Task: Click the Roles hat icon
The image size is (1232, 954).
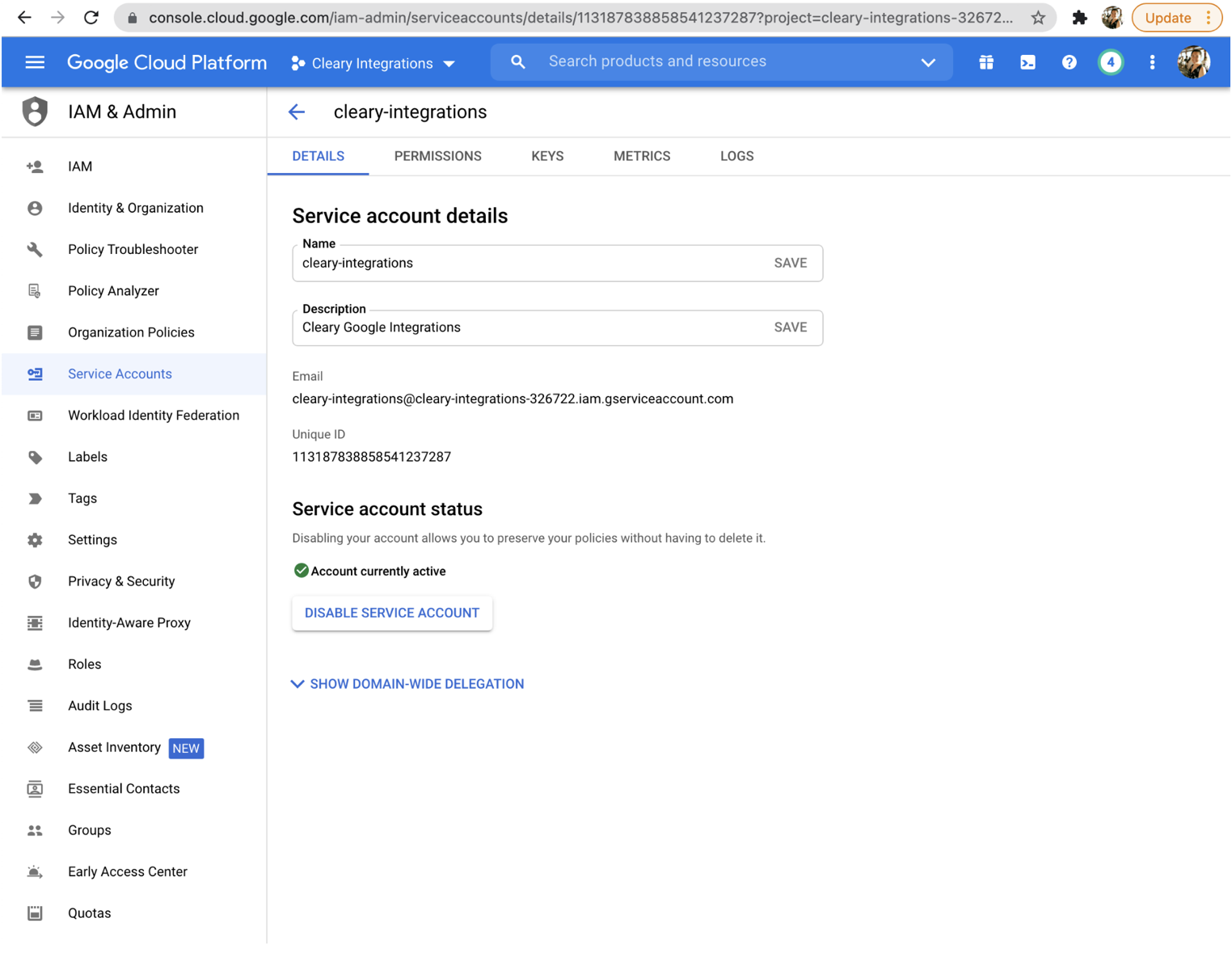Action: (x=35, y=665)
